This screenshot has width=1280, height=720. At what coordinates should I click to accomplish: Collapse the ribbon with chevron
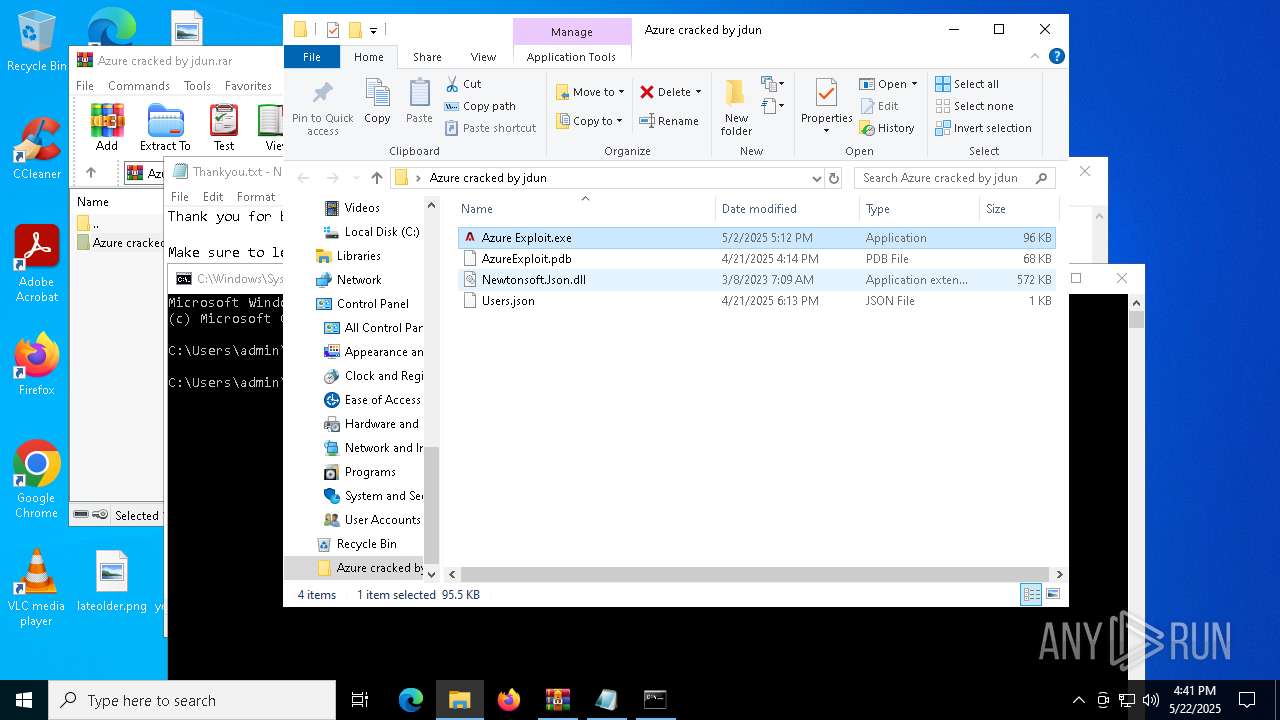1036,57
